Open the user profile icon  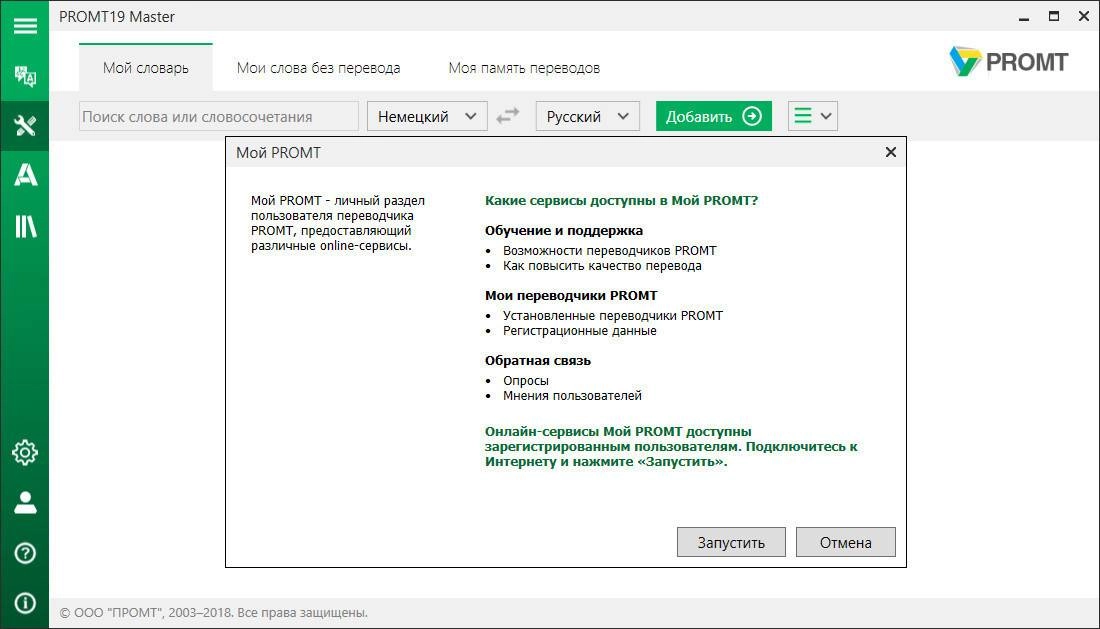[25, 502]
